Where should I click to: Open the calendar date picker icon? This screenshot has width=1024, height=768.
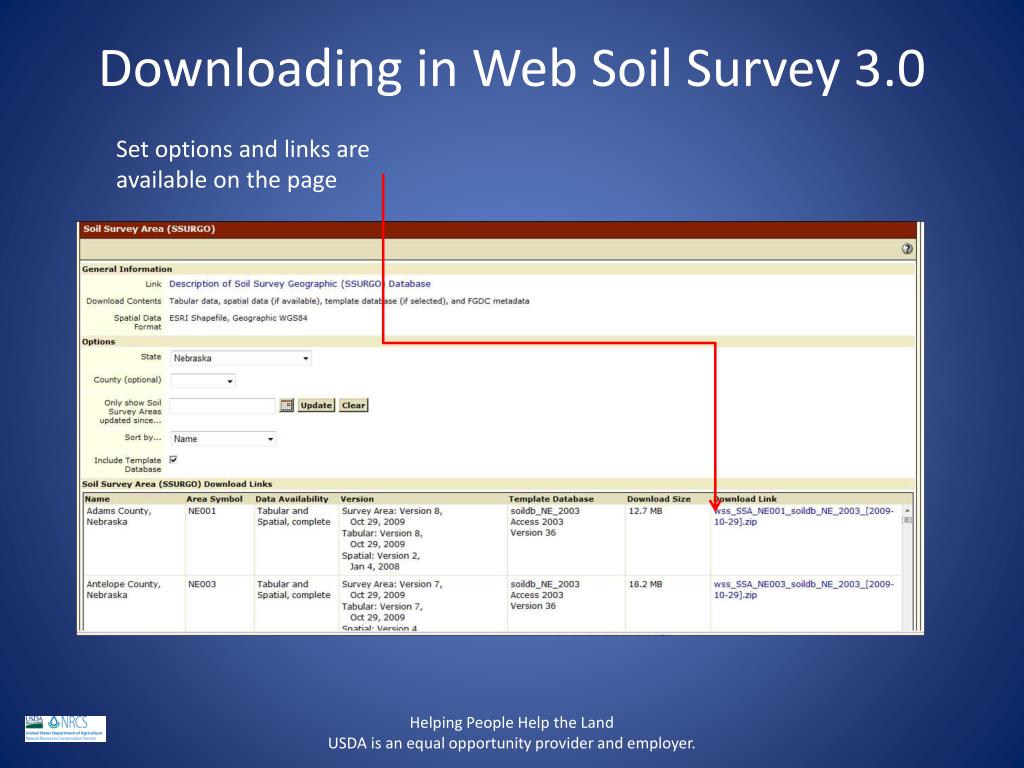tap(287, 405)
